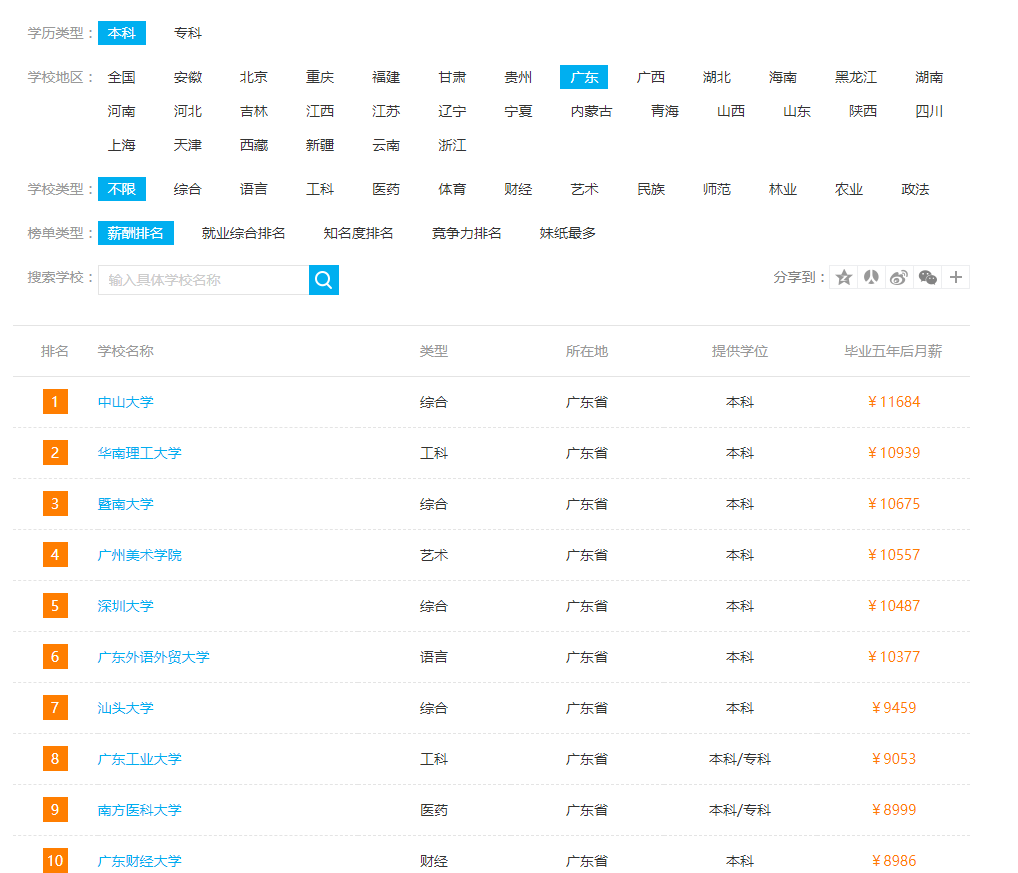The height and width of the screenshot is (873, 1018).
Task: Select 江苏 region filter
Action: pos(386,111)
